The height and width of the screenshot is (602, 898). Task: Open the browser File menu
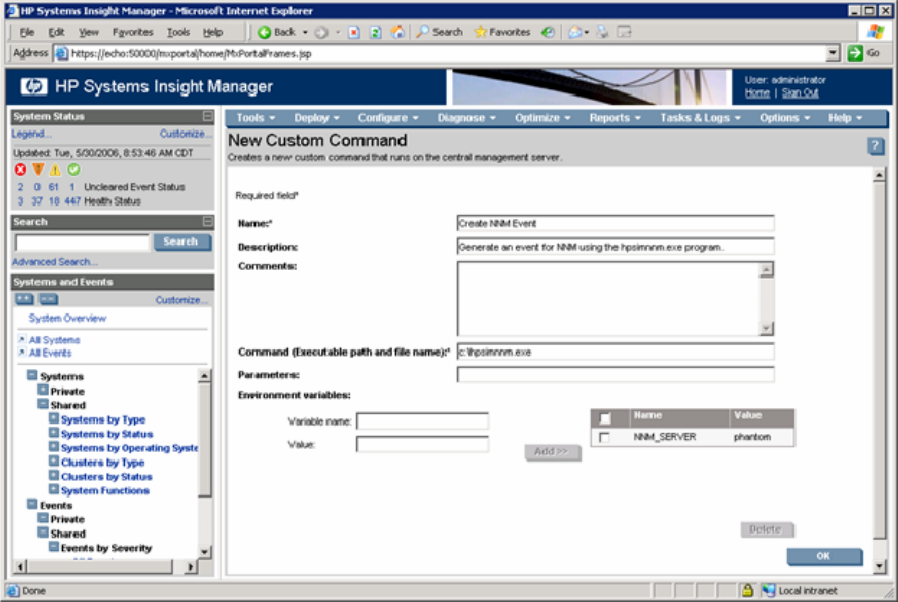coord(26,32)
